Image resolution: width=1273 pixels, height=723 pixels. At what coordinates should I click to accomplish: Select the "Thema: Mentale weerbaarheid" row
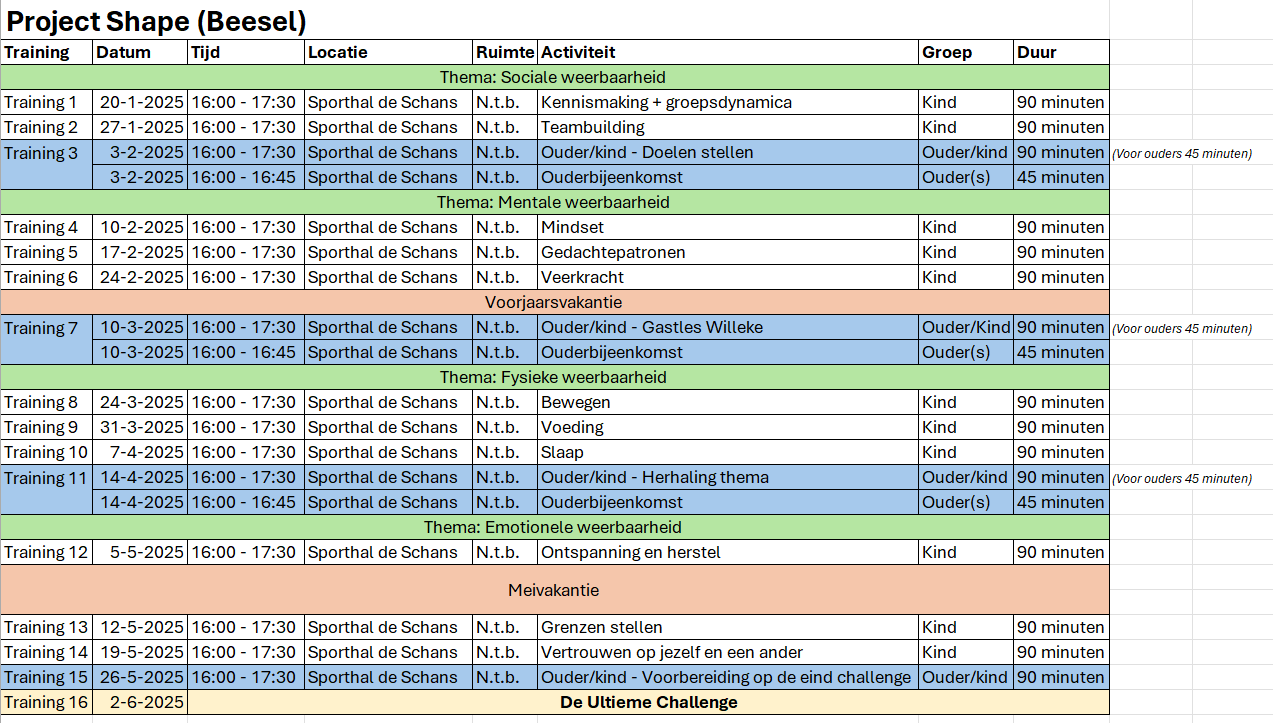(x=555, y=202)
